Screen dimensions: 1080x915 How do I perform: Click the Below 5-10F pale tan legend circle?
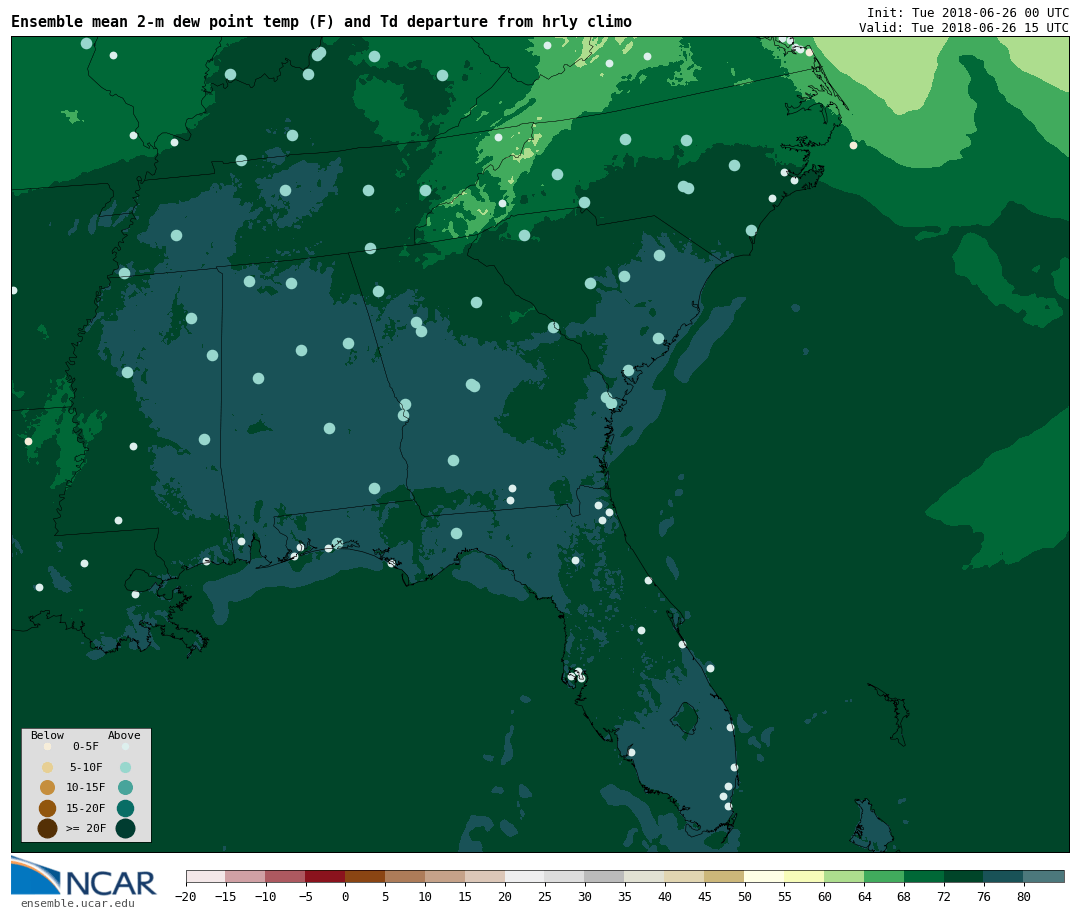[x=48, y=767]
